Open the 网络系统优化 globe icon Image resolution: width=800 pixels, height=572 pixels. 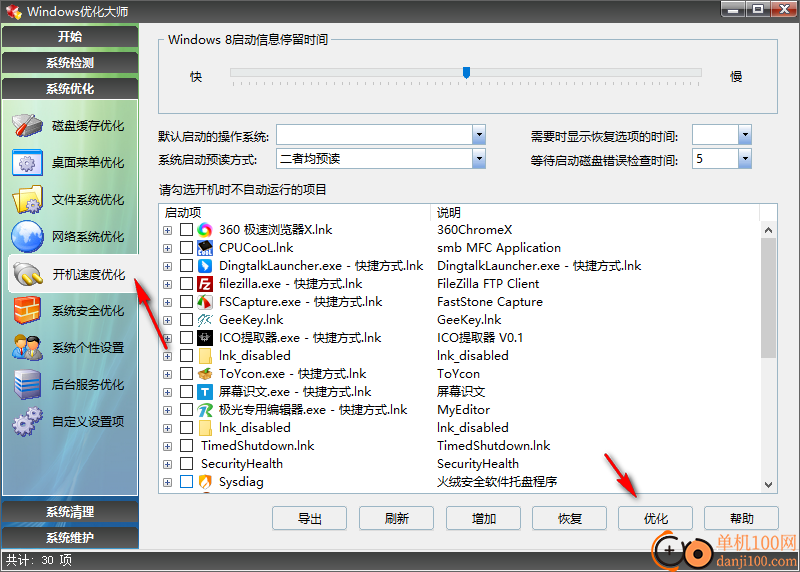coord(27,236)
